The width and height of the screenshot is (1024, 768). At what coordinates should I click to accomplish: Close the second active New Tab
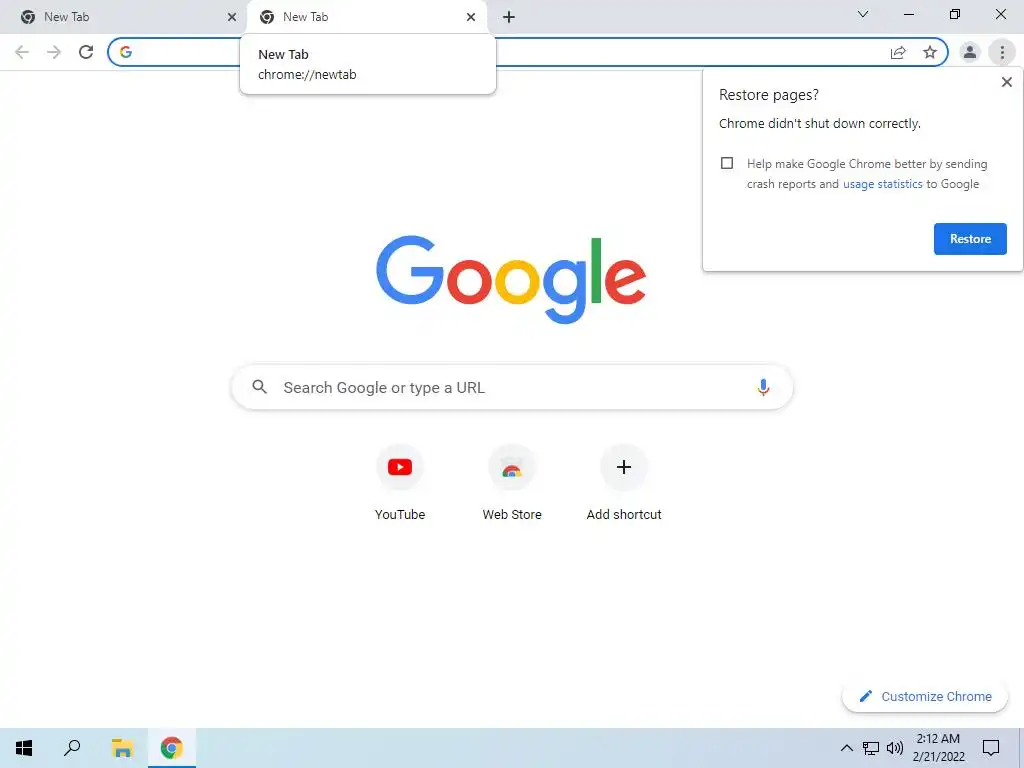[x=471, y=17]
